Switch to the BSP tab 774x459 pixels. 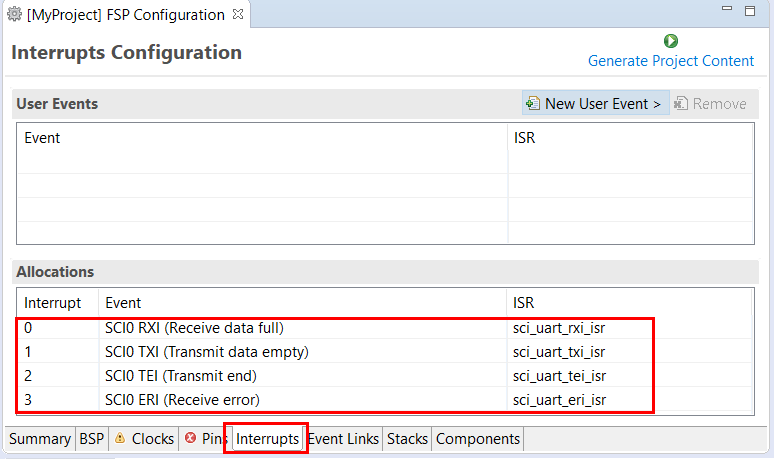92,439
